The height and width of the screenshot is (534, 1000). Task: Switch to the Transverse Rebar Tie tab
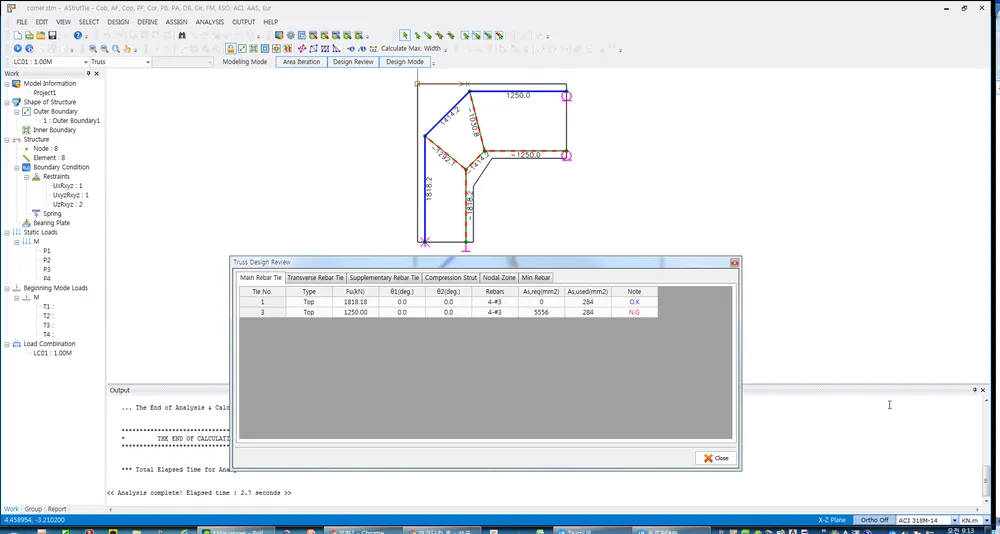point(315,278)
